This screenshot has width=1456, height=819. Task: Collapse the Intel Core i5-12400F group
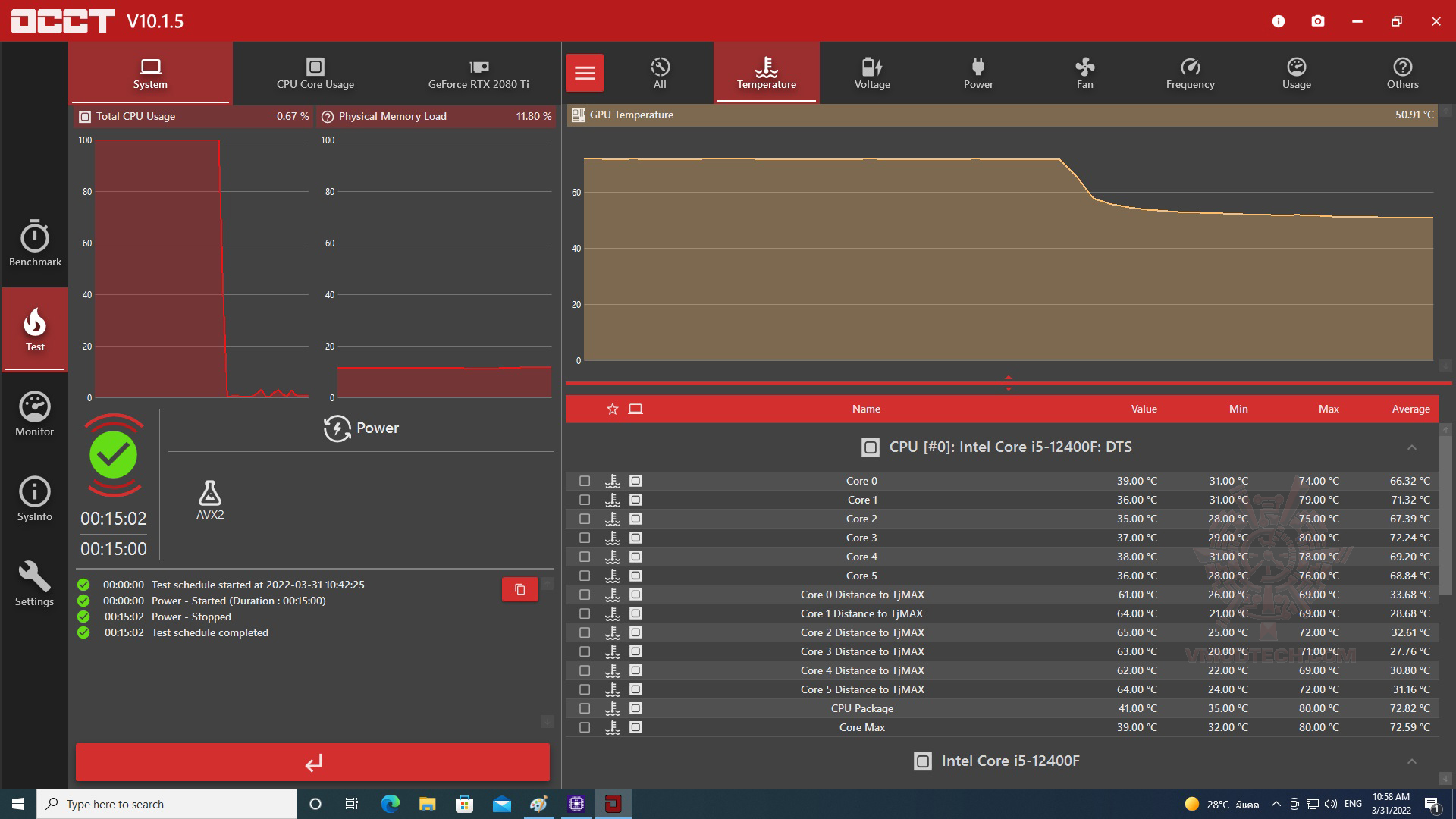[1412, 761]
